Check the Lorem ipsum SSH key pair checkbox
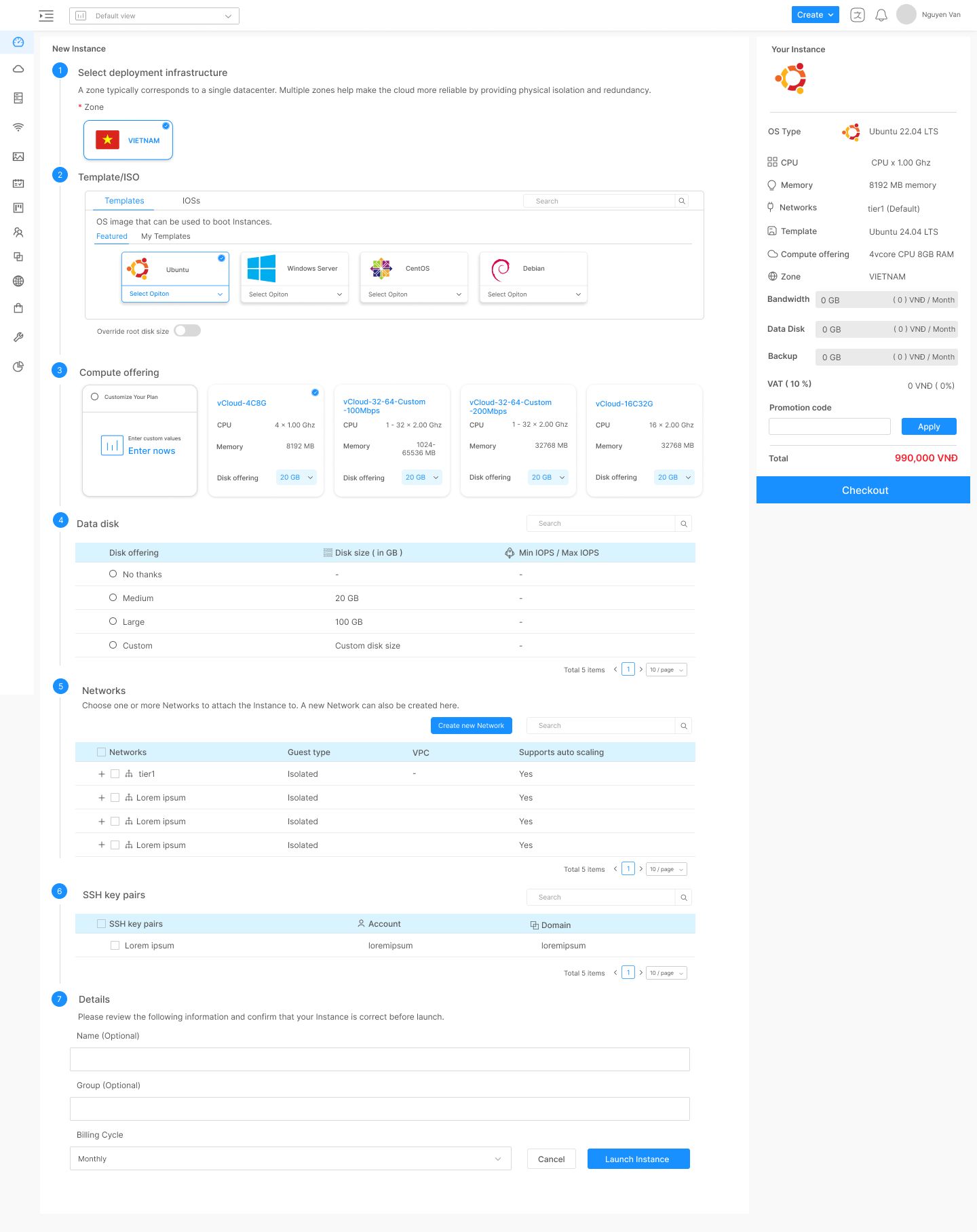Screen dimensions: 977x1232 [x=115, y=946]
